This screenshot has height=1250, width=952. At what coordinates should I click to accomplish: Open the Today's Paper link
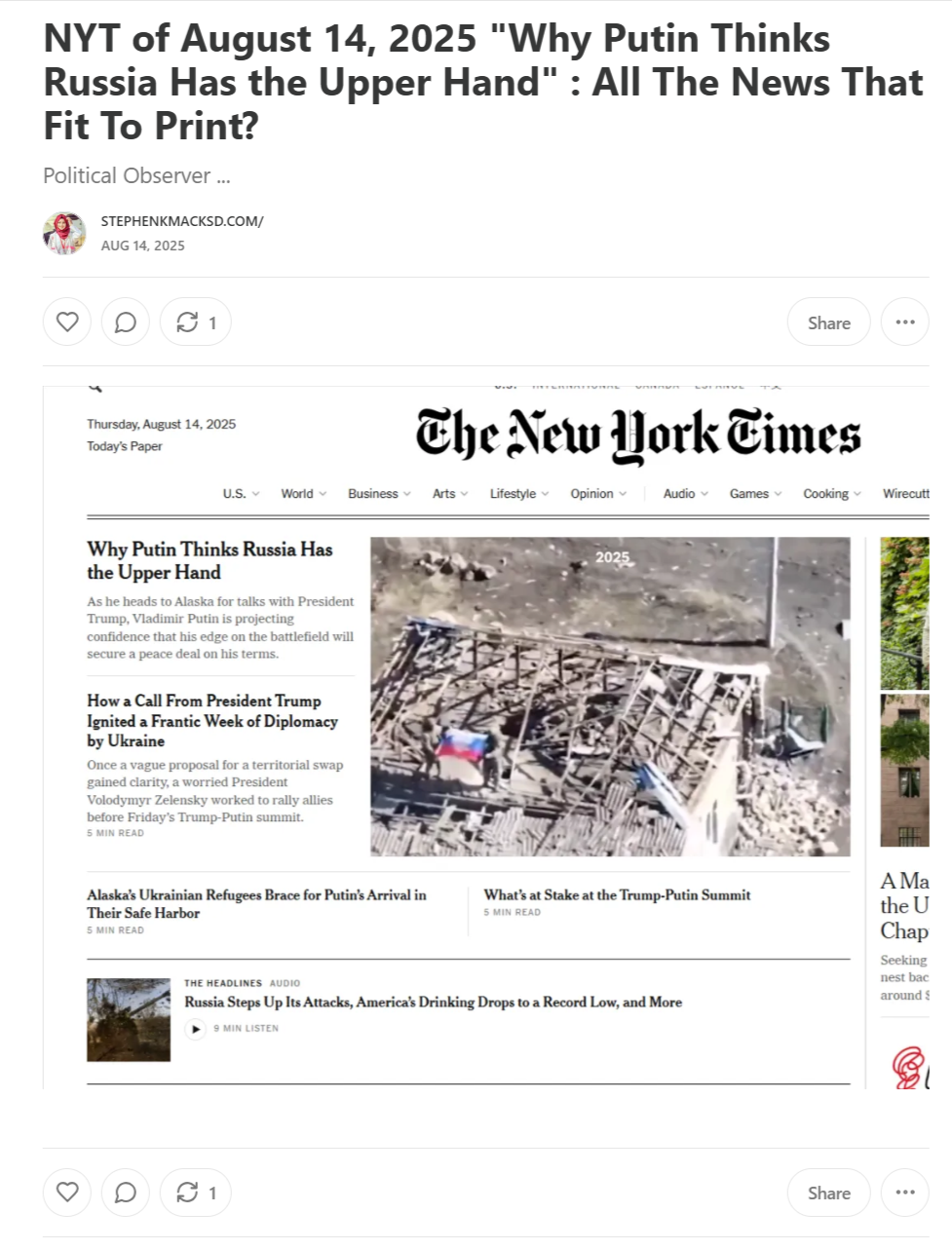click(x=125, y=446)
